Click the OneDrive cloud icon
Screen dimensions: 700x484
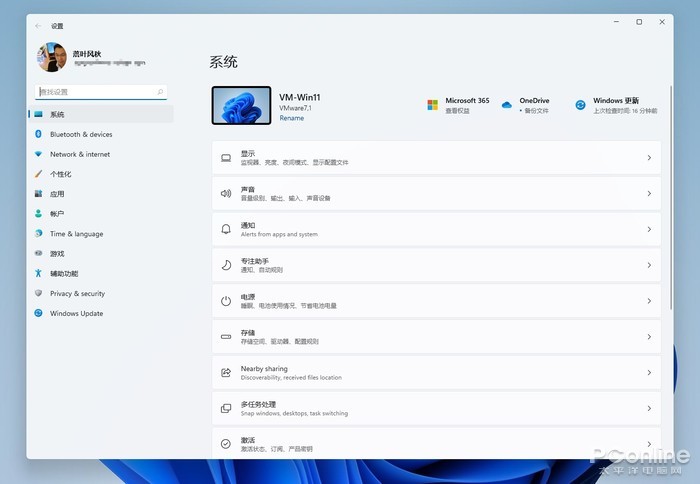click(x=507, y=104)
